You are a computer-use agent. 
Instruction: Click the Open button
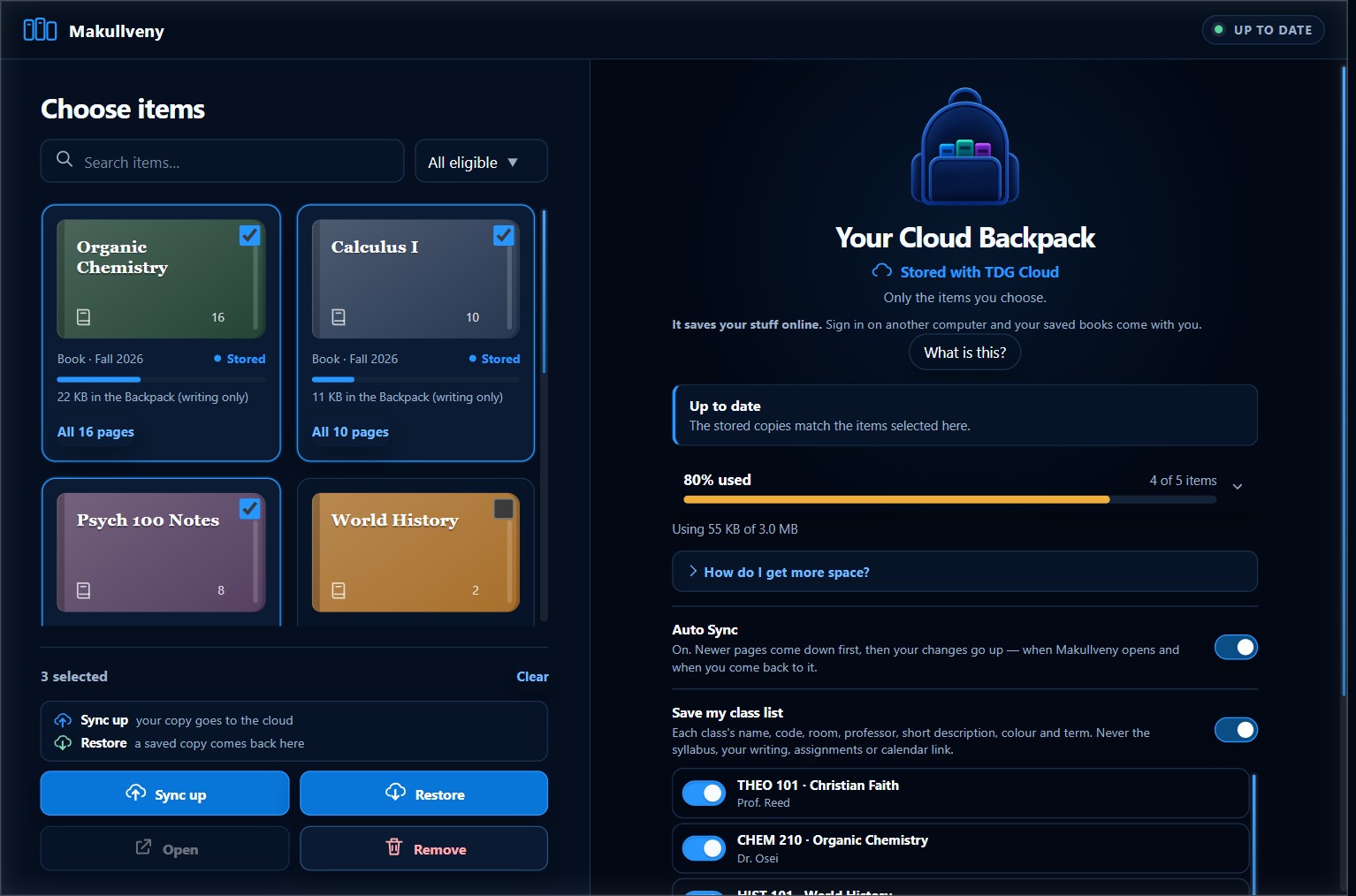(x=164, y=848)
